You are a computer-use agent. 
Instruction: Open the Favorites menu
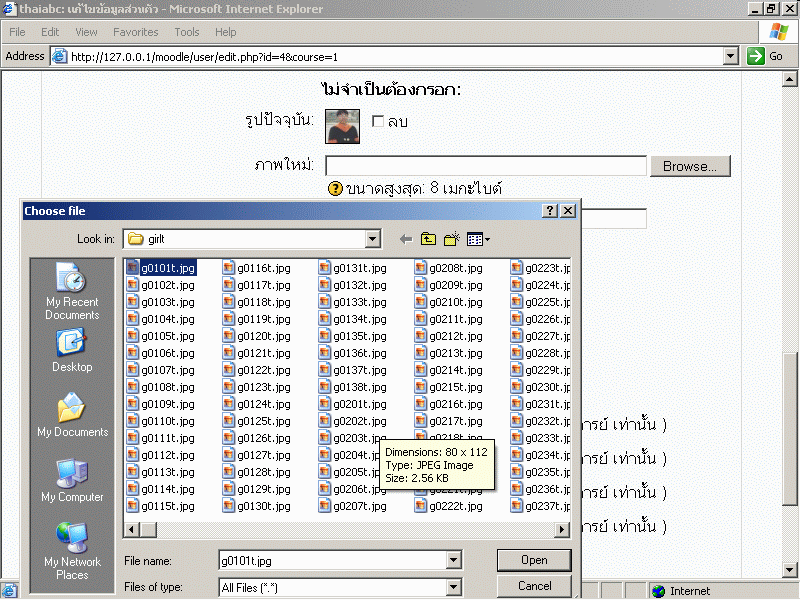pyautogui.click(x=135, y=32)
